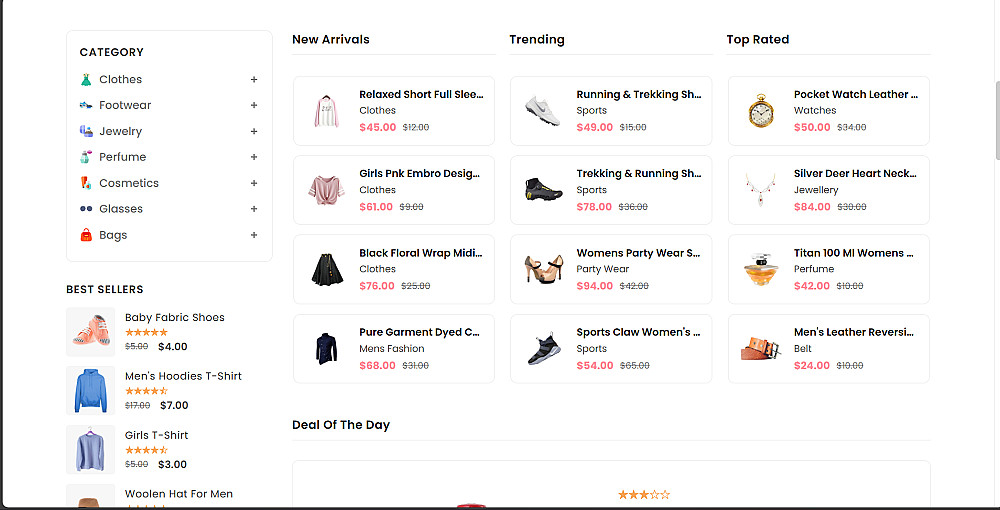Click the Cosmetics category icon
Image resolution: width=1000 pixels, height=510 pixels.
click(86, 183)
